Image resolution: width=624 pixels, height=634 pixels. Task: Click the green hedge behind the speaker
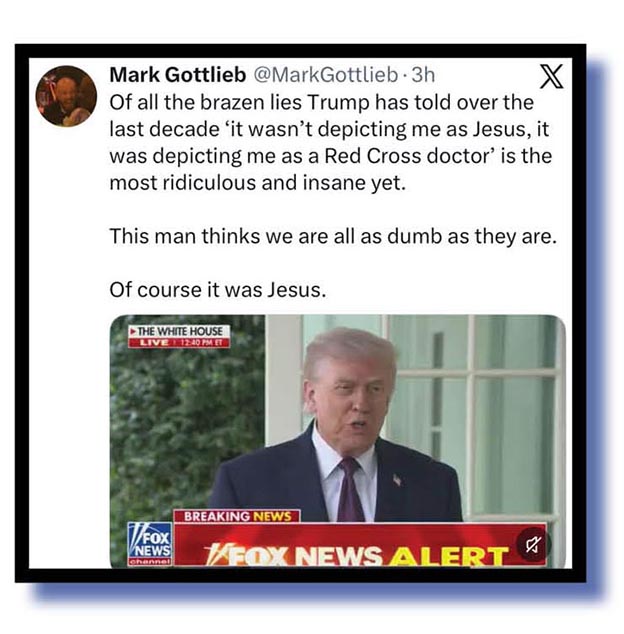[186, 421]
